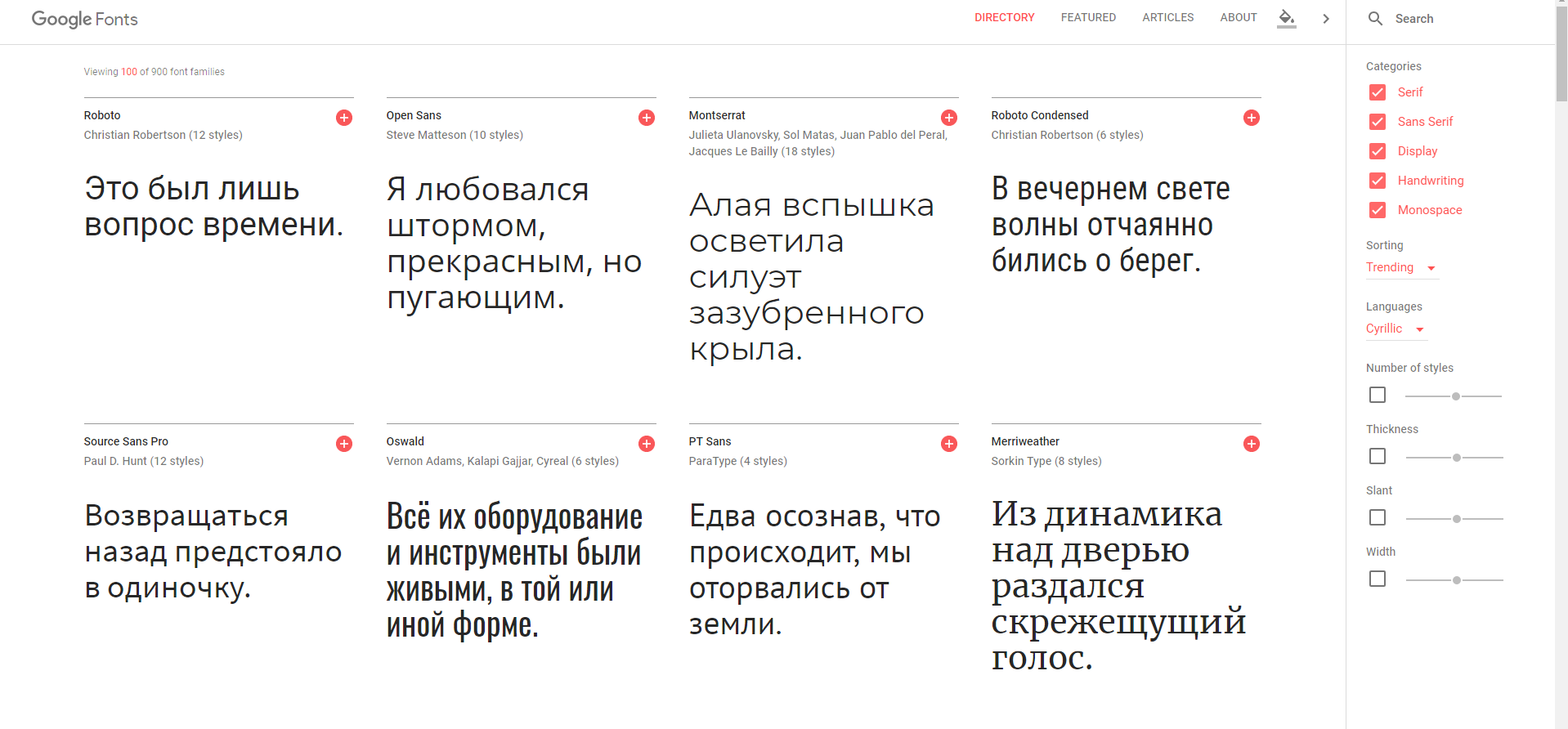Click 'Christian Robertson (12 styles)' author text
This screenshot has width=1568, height=729.
pos(164,135)
